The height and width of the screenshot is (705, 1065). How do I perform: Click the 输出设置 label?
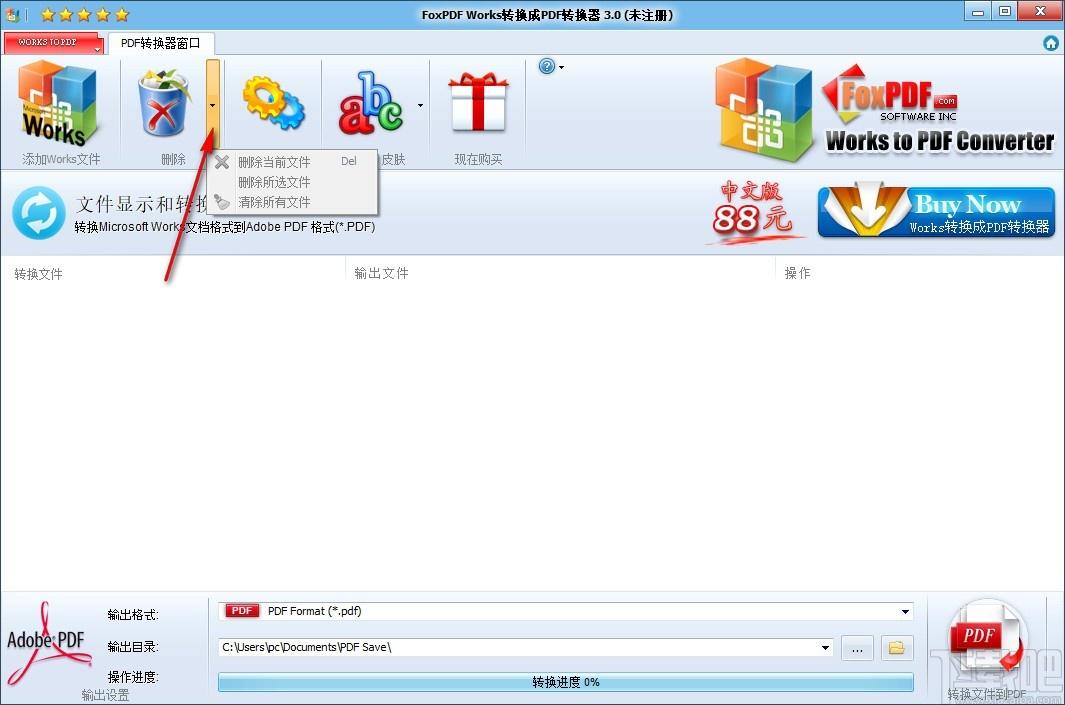105,695
